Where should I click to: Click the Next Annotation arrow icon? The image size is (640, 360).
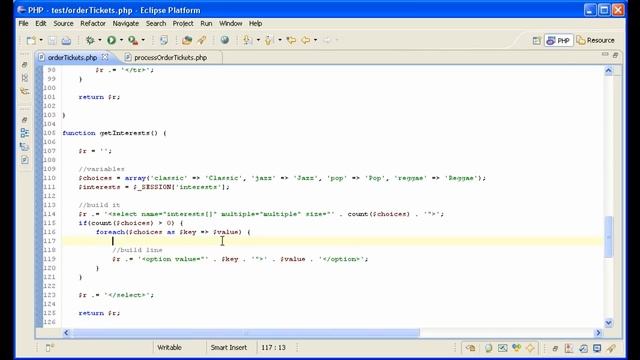click(247, 40)
